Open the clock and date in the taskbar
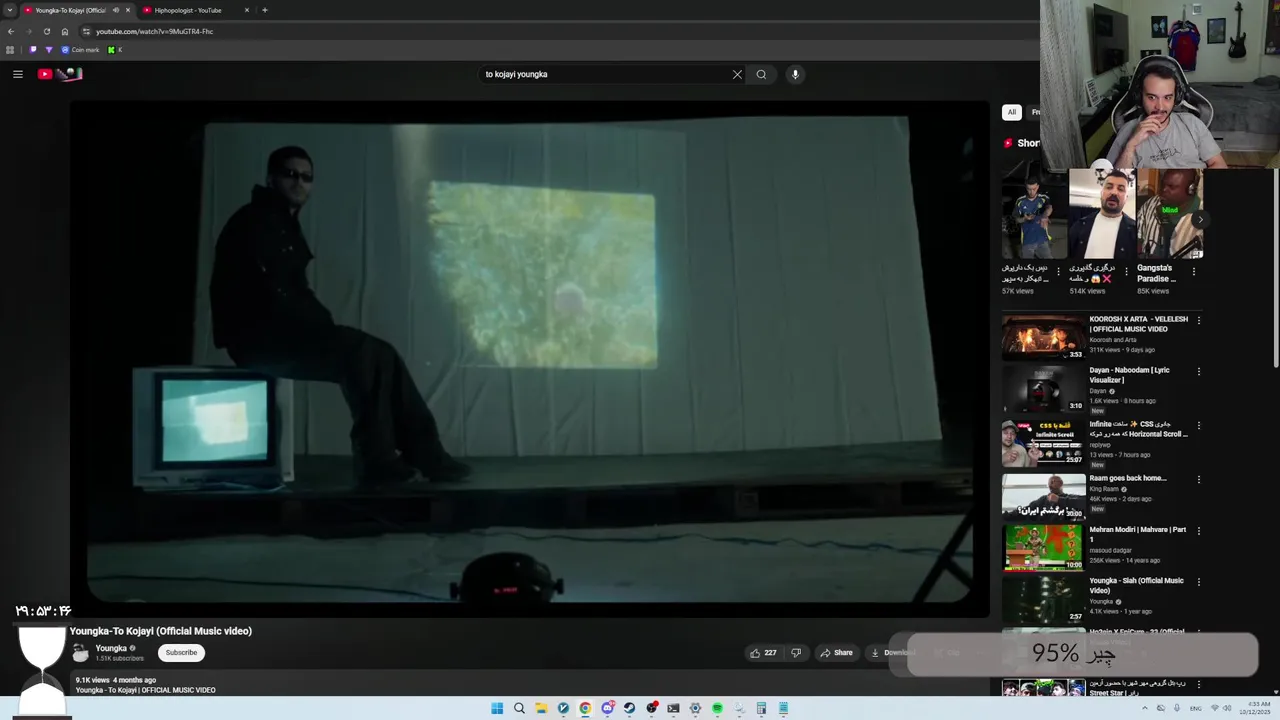The height and width of the screenshot is (720, 1280). pyautogui.click(x=1254, y=708)
